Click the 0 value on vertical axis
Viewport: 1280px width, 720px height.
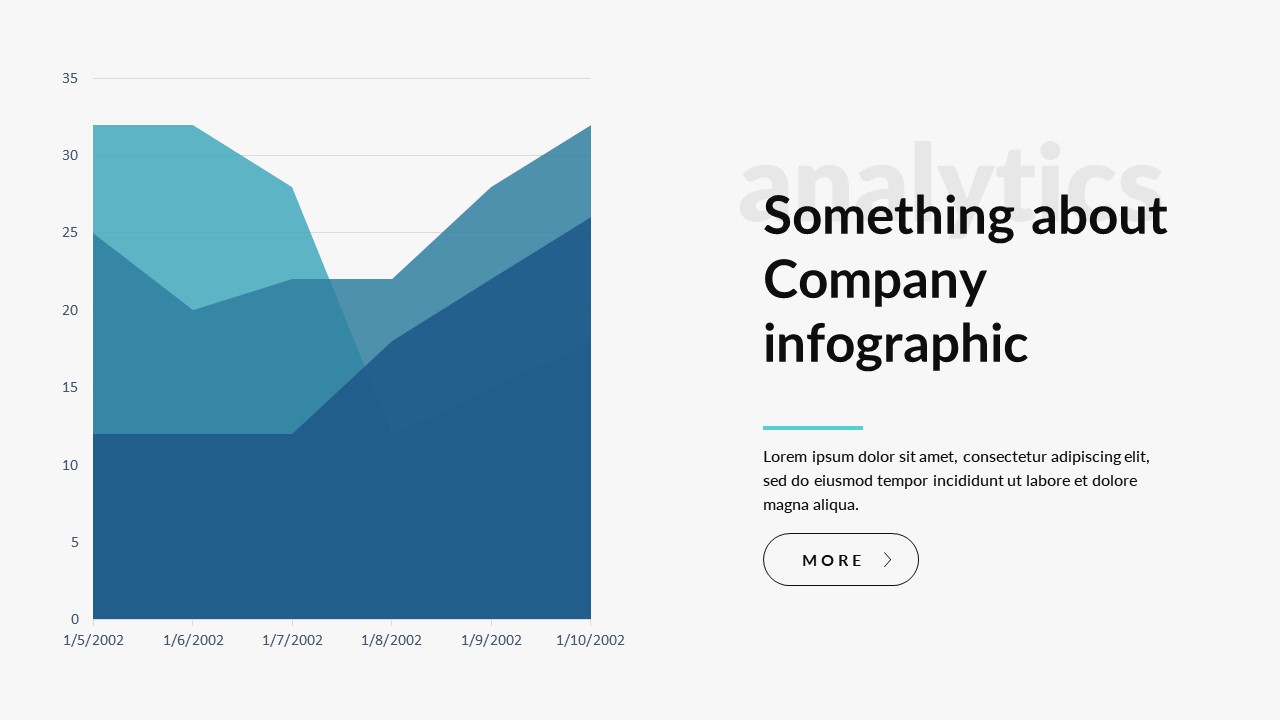[x=75, y=619]
